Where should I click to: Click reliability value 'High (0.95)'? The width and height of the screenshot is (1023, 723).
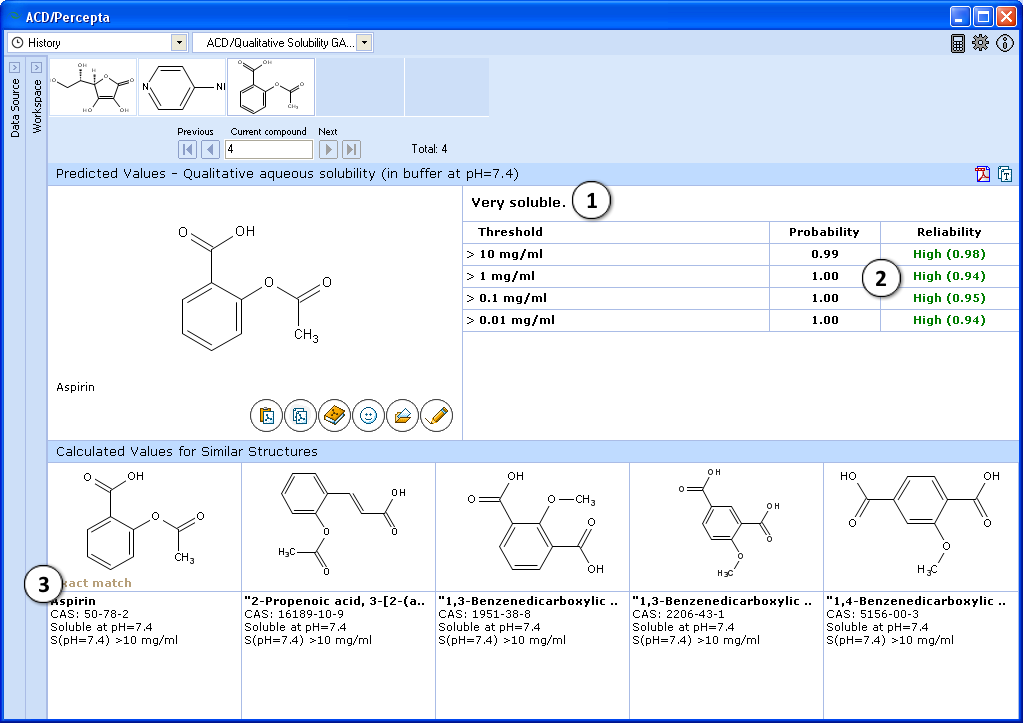[949, 298]
